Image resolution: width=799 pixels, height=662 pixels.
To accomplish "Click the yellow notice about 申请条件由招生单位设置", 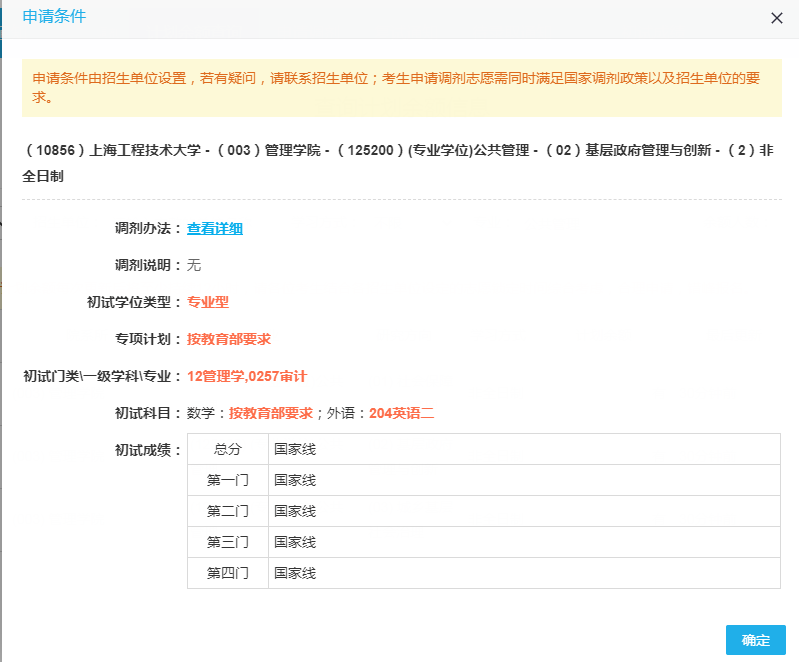I will [402, 88].
